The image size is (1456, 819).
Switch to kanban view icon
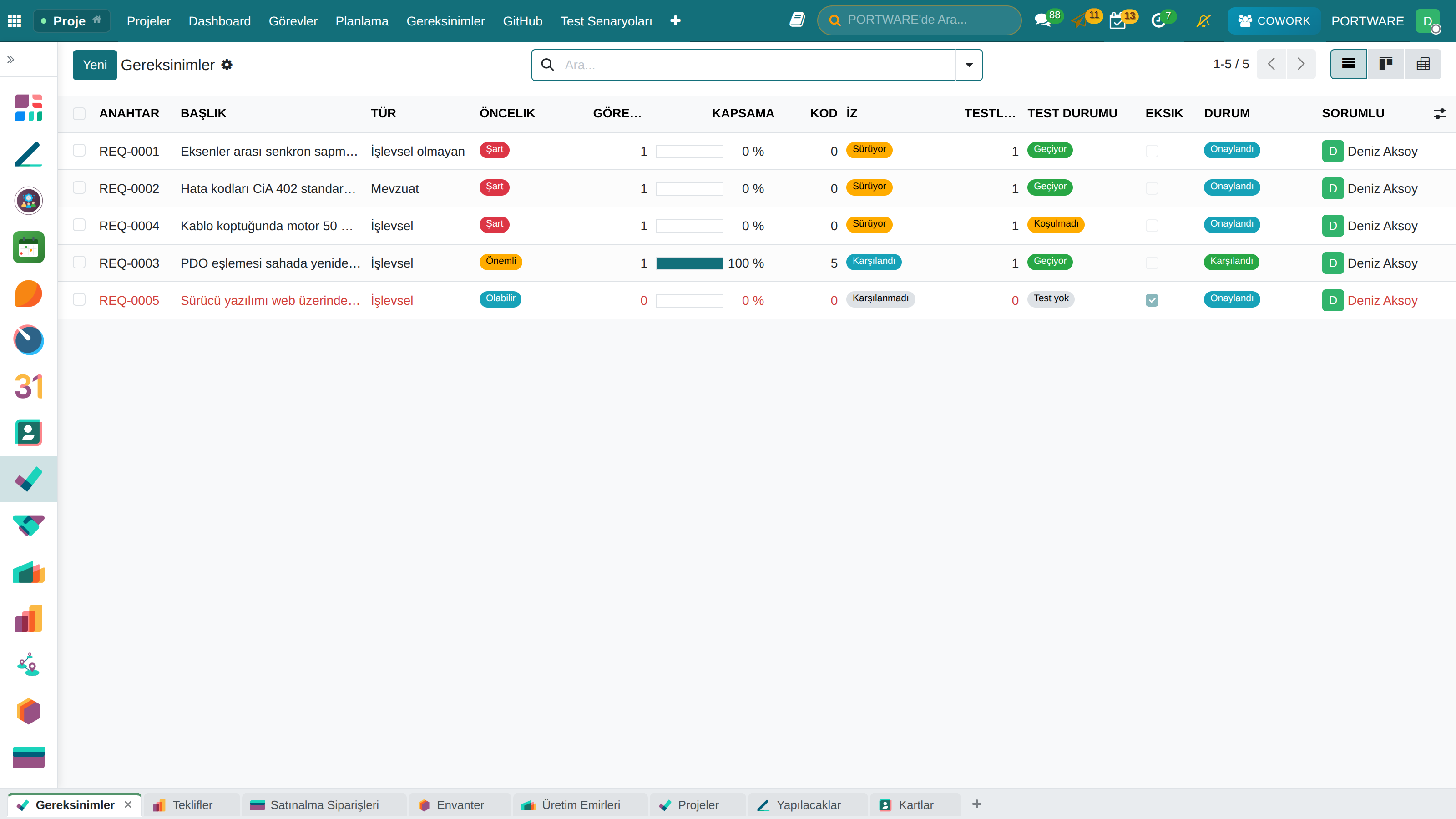(x=1385, y=64)
